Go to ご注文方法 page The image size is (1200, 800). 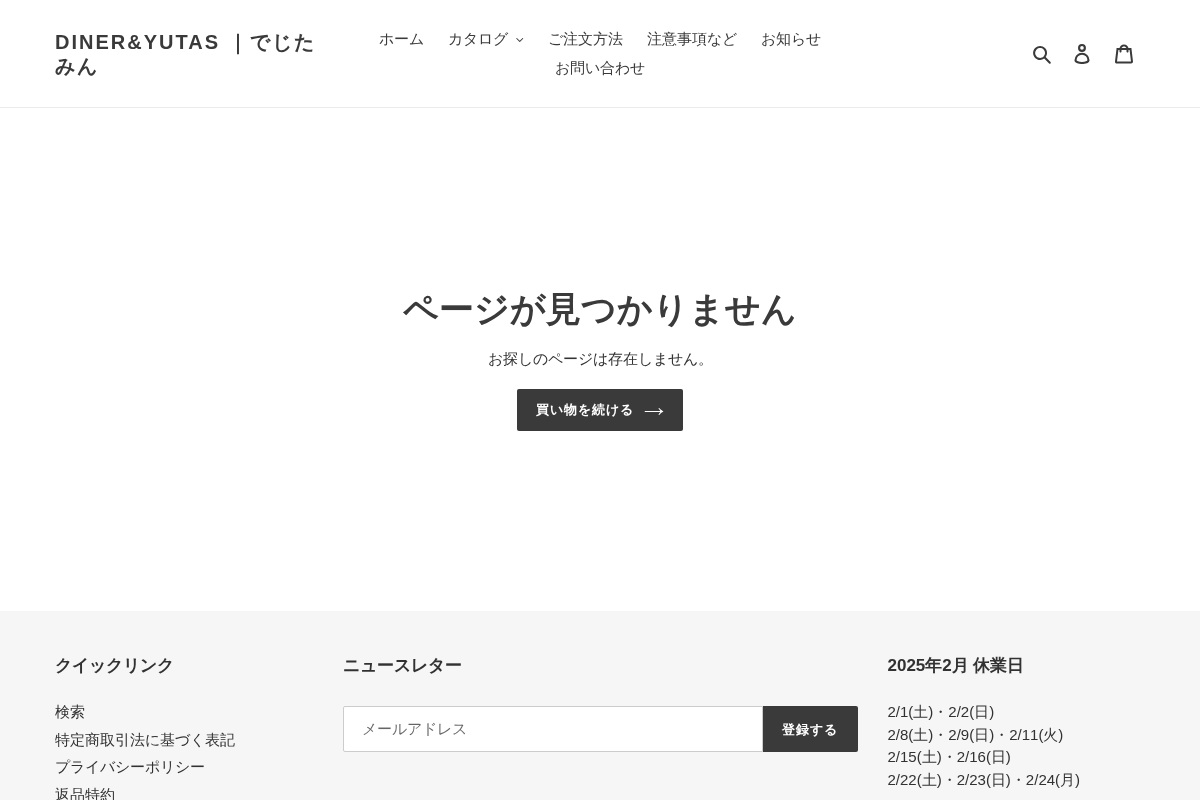[586, 40]
